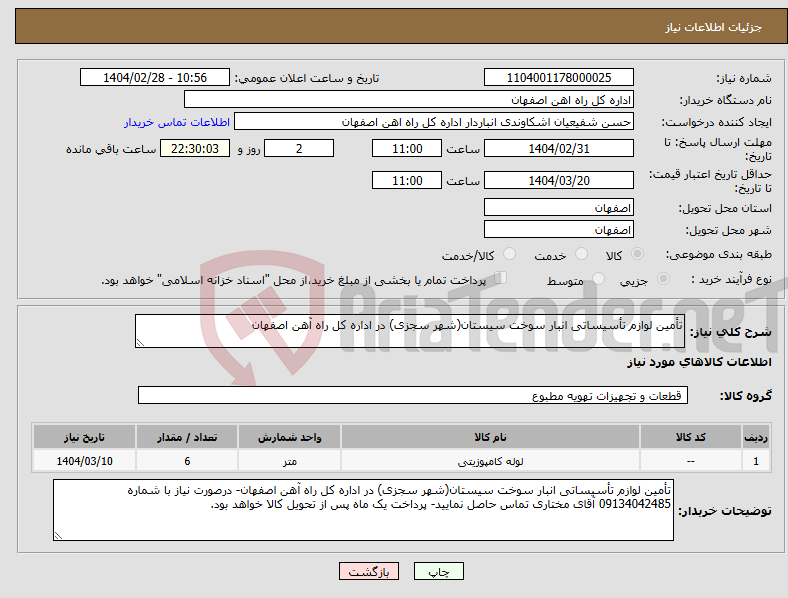Click the چاپ print button
This screenshot has width=788, height=598.
439,571
